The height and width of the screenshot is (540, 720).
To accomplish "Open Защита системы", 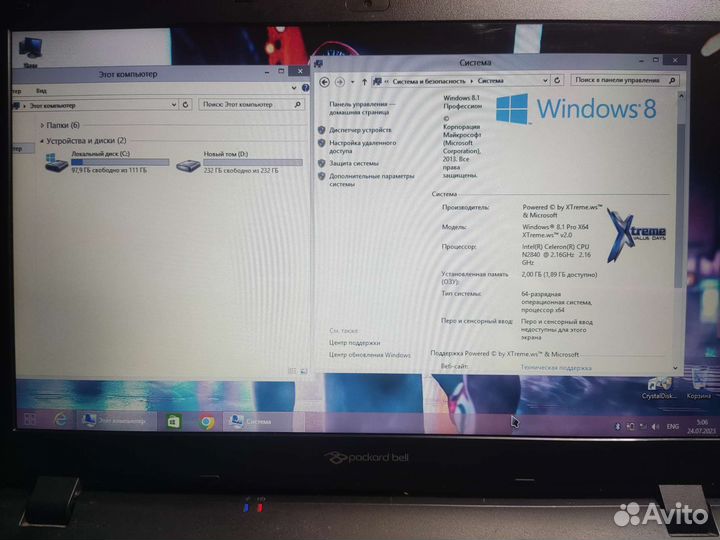I will [354, 163].
